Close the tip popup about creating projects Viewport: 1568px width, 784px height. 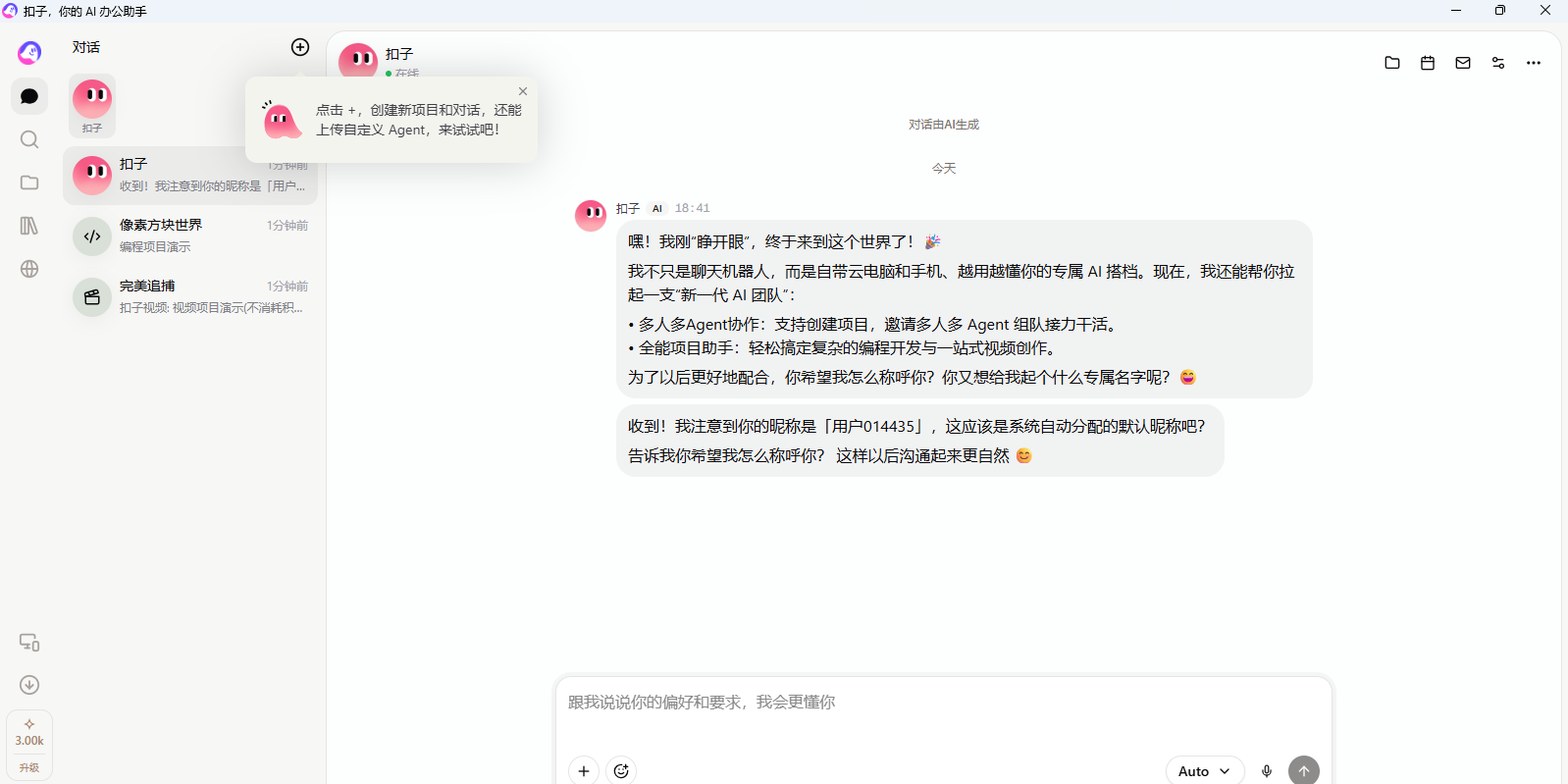pyautogui.click(x=523, y=91)
